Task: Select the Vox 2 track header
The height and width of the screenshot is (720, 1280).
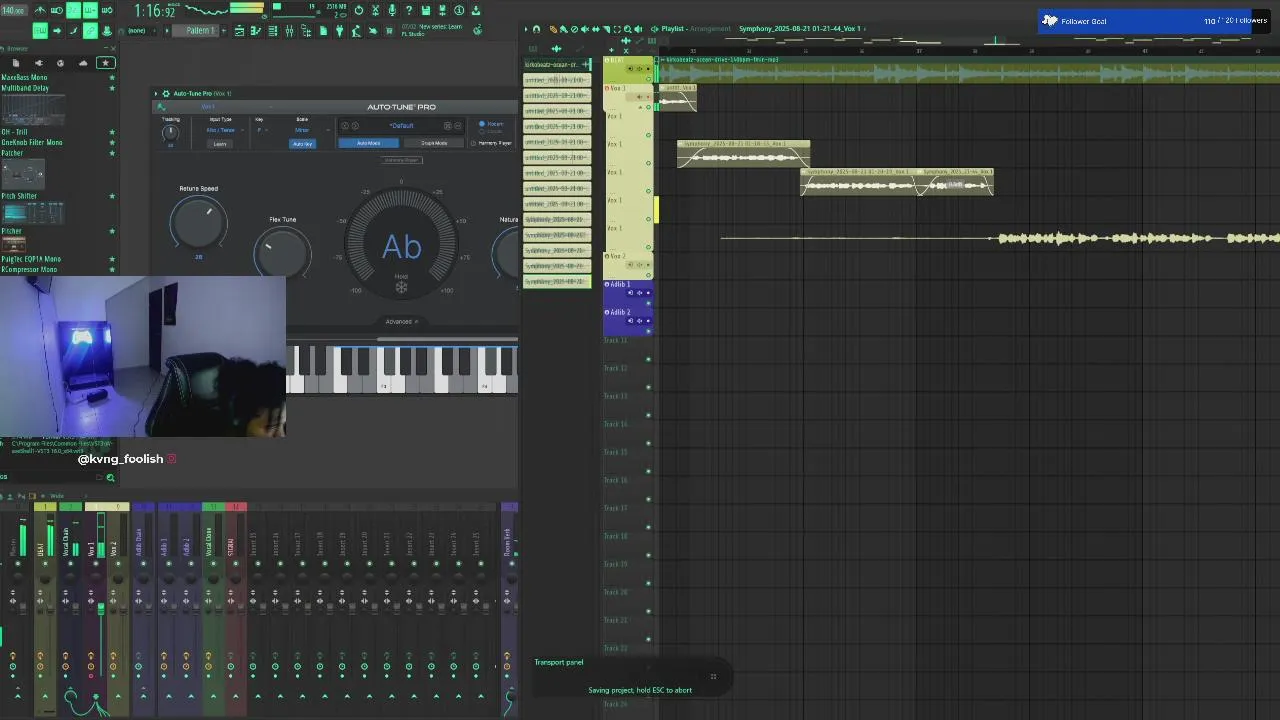Action: (x=628, y=264)
